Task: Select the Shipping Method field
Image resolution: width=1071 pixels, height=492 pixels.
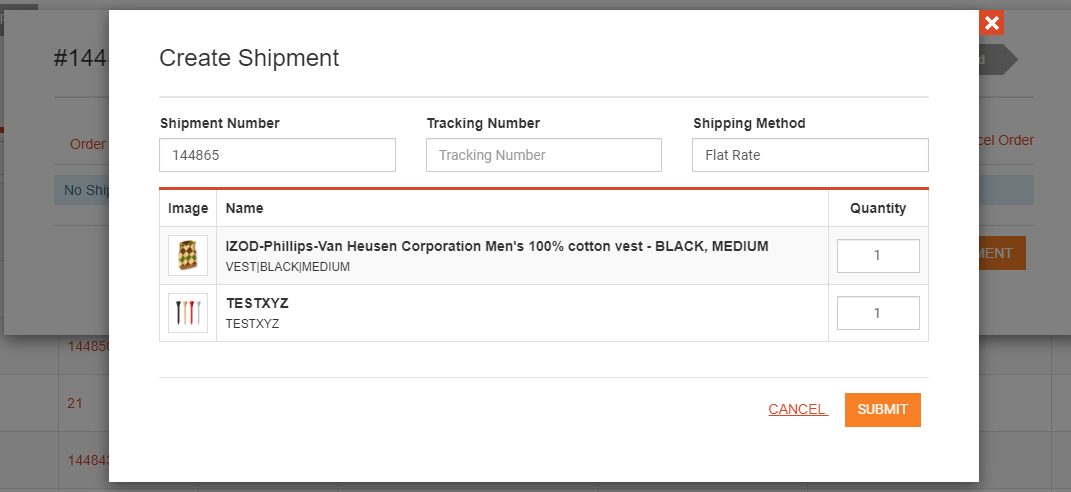Action: pyautogui.click(x=810, y=155)
